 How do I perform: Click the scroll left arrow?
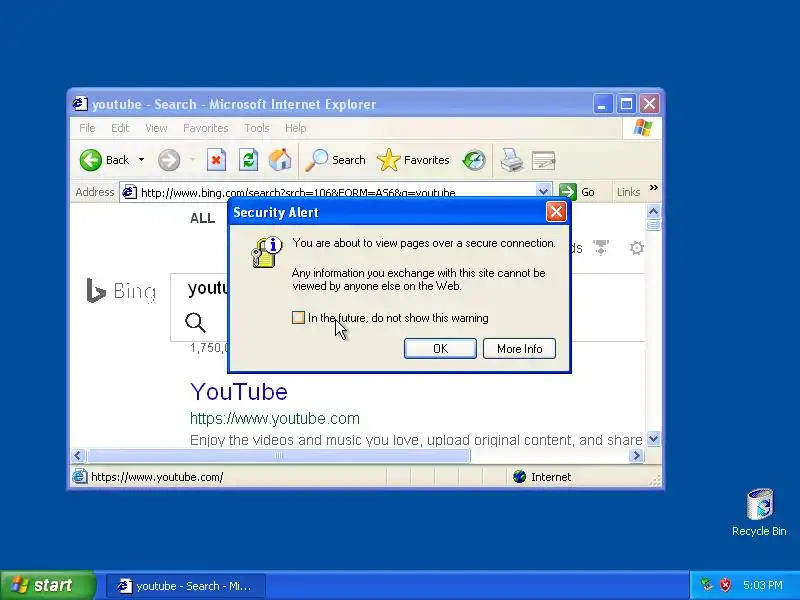click(78, 455)
